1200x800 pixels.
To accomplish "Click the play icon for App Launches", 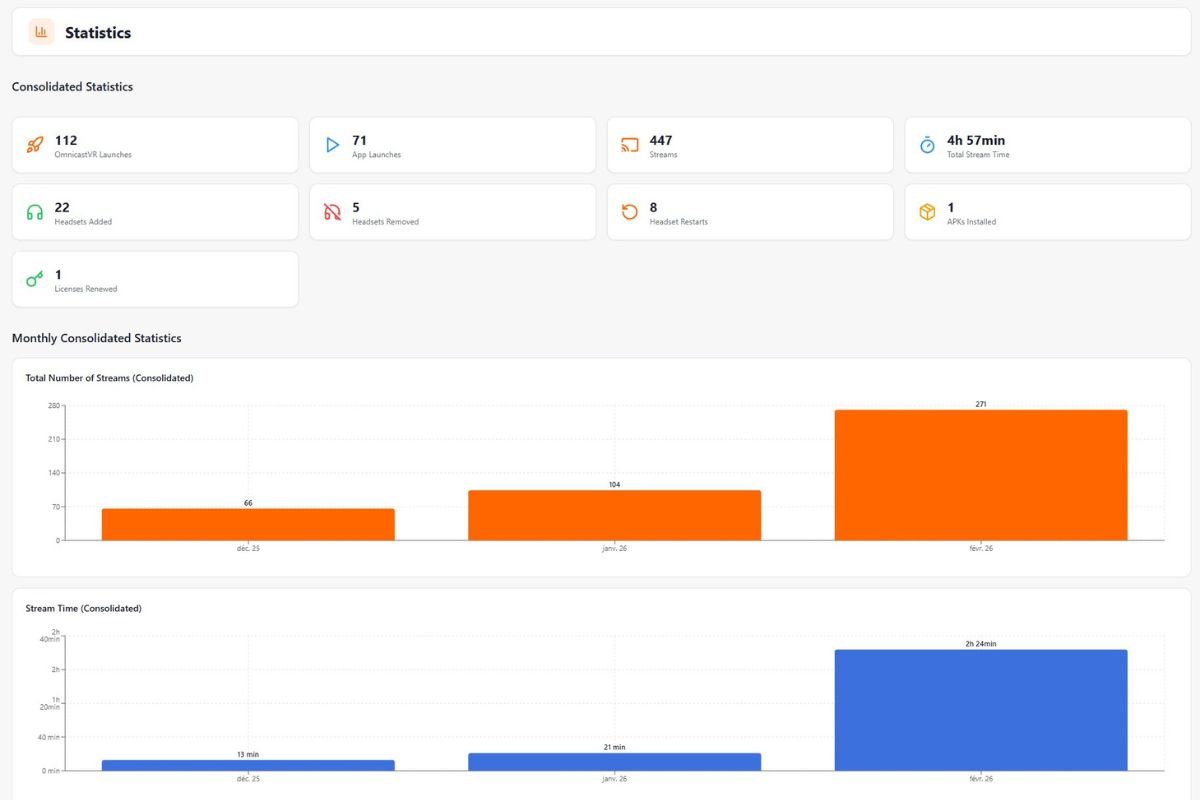I will 332,145.
